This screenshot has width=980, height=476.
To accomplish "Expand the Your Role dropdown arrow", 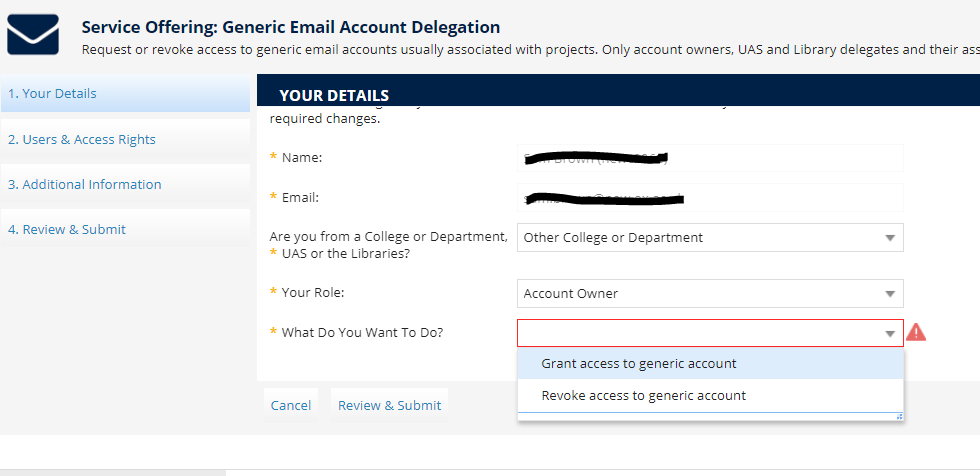I will tap(890, 294).
